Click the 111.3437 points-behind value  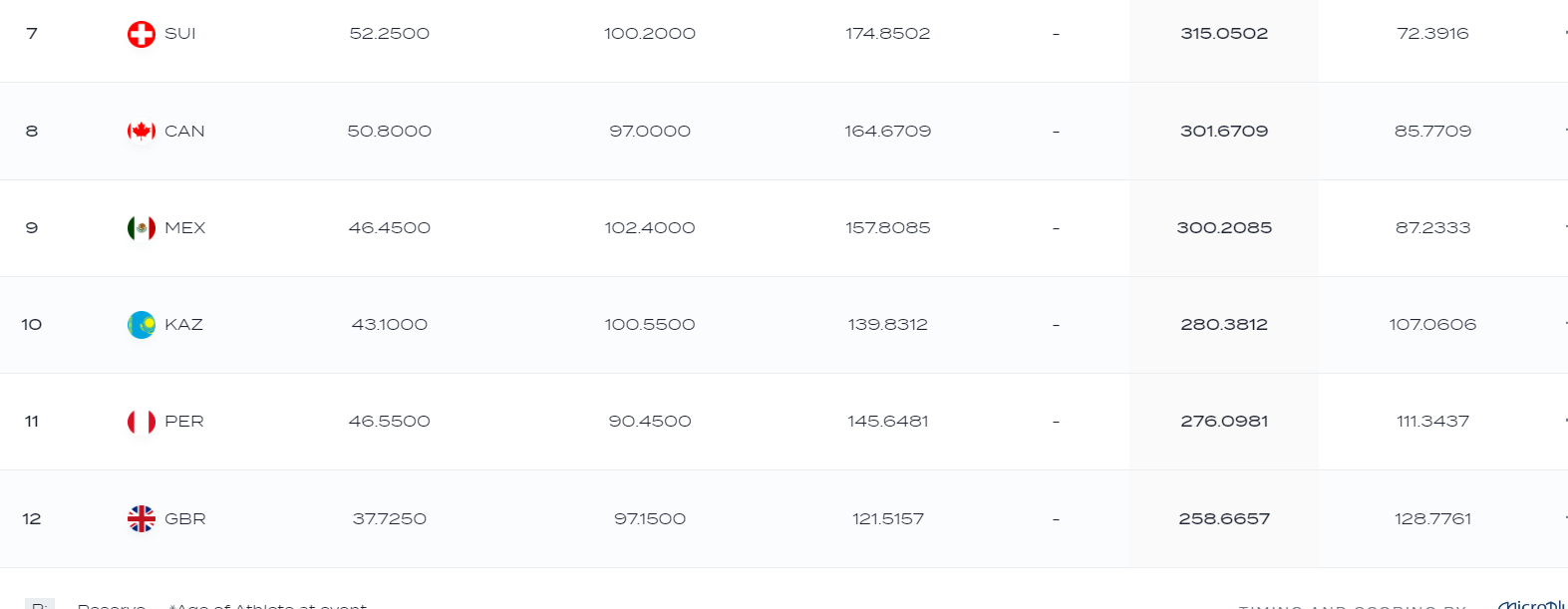click(x=1432, y=422)
